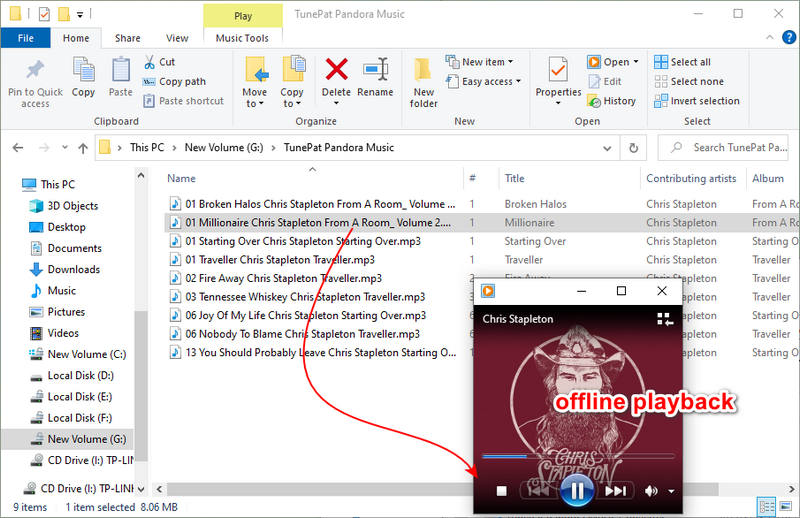Open the Move to dropdown
The image size is (800, 518).
[254, 82]
